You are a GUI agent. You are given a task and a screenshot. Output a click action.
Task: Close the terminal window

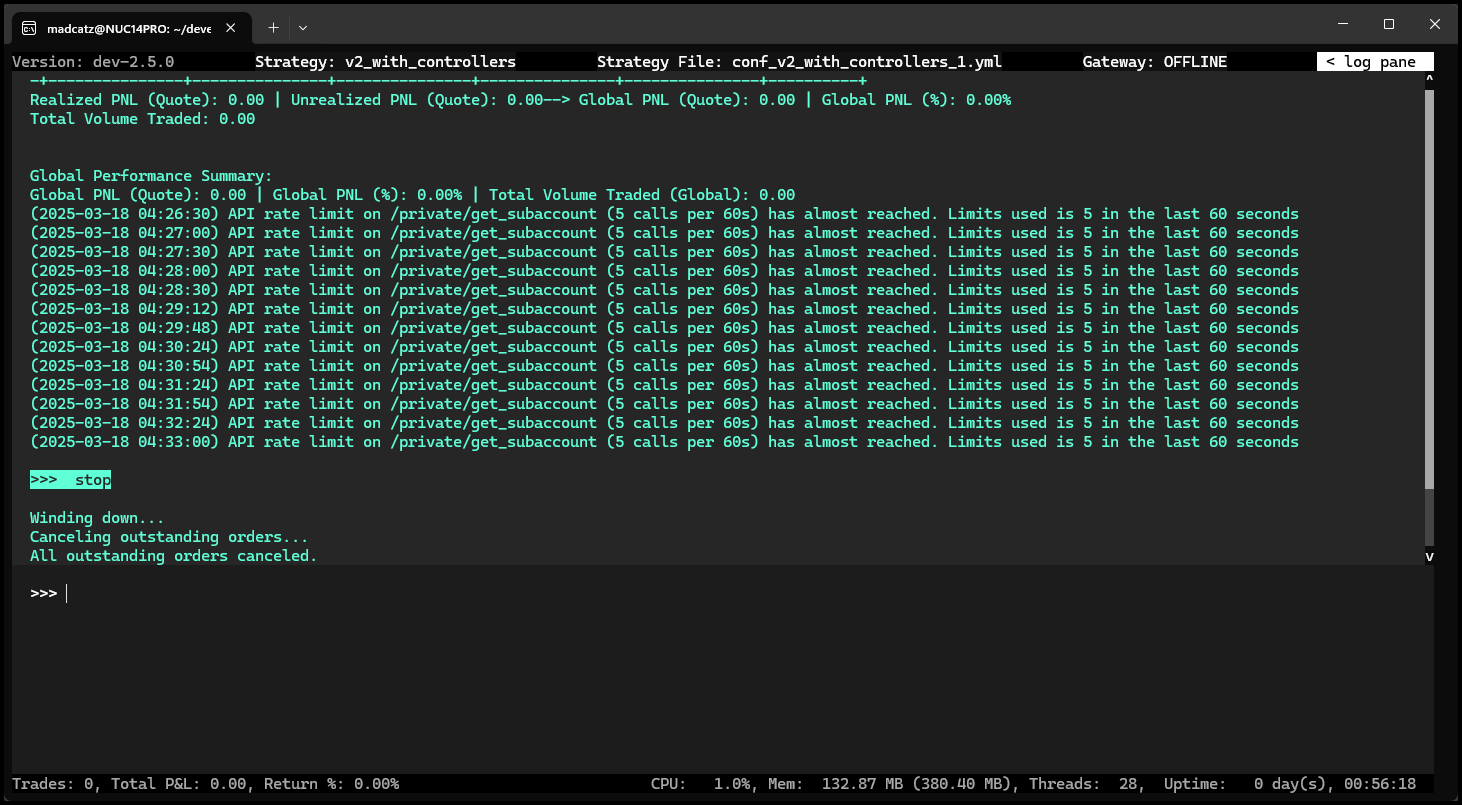coord(1434,24)
